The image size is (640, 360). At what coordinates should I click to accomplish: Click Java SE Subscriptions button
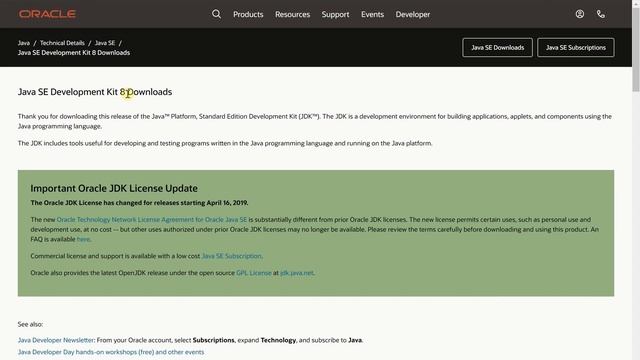pyautogui.click(x=576, y=48)
